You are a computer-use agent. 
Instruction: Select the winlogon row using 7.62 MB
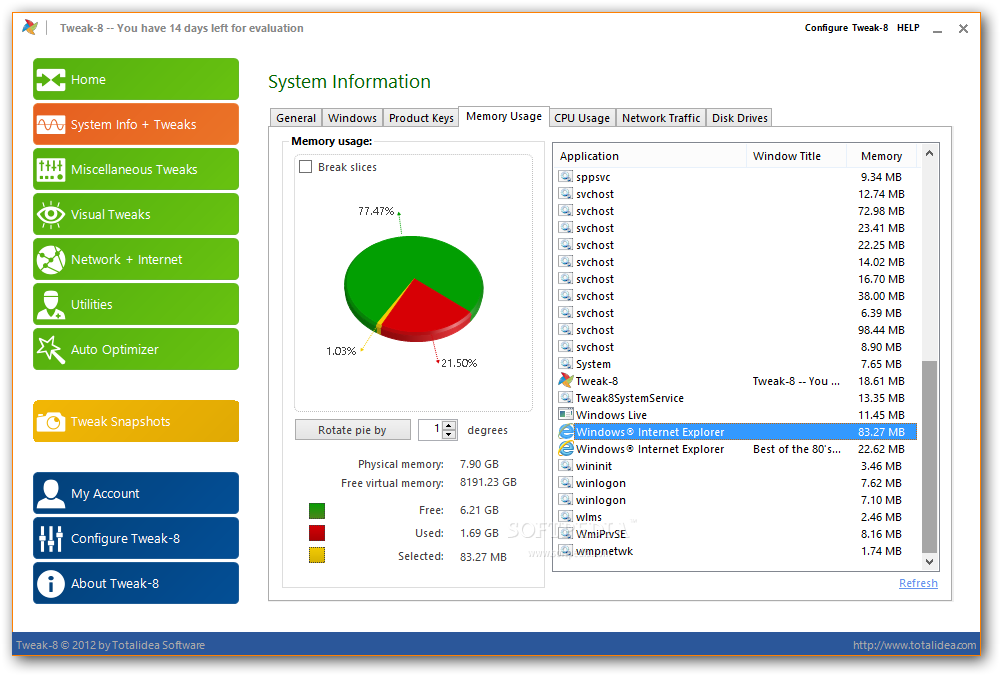[737, 483]
